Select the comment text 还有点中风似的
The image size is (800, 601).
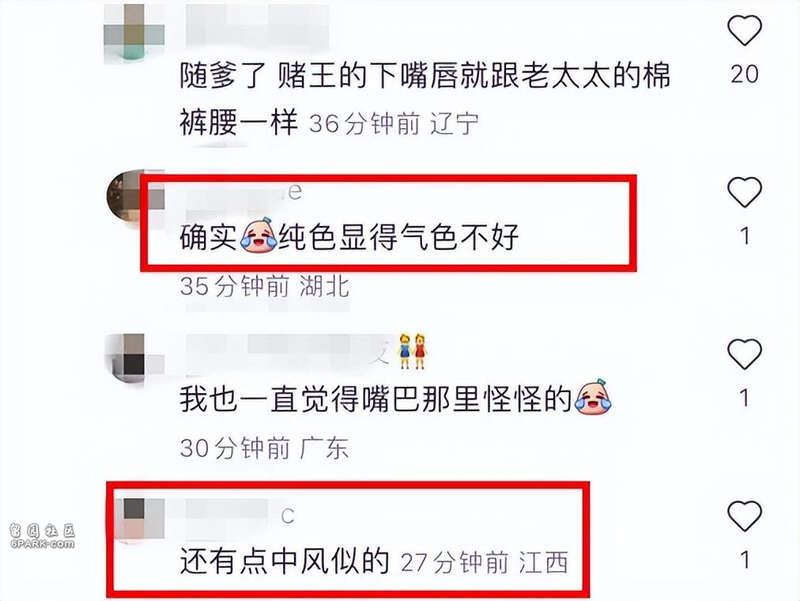(x=285, y=561)
